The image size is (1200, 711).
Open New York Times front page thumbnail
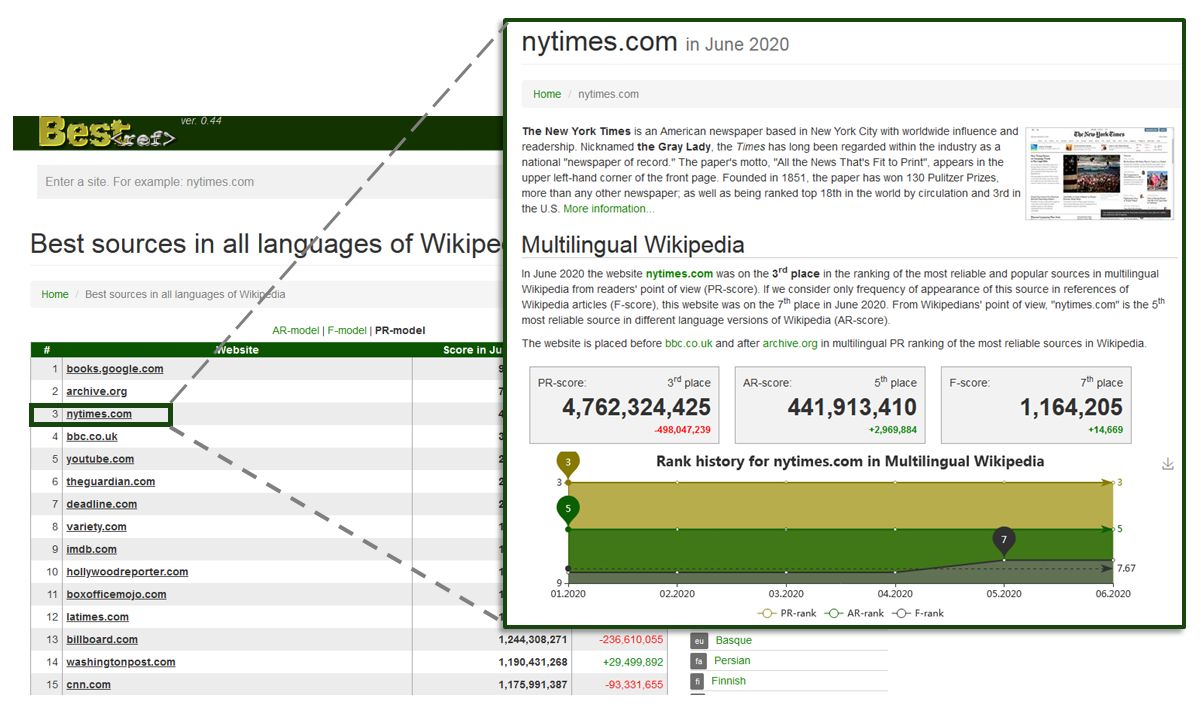1099,172
